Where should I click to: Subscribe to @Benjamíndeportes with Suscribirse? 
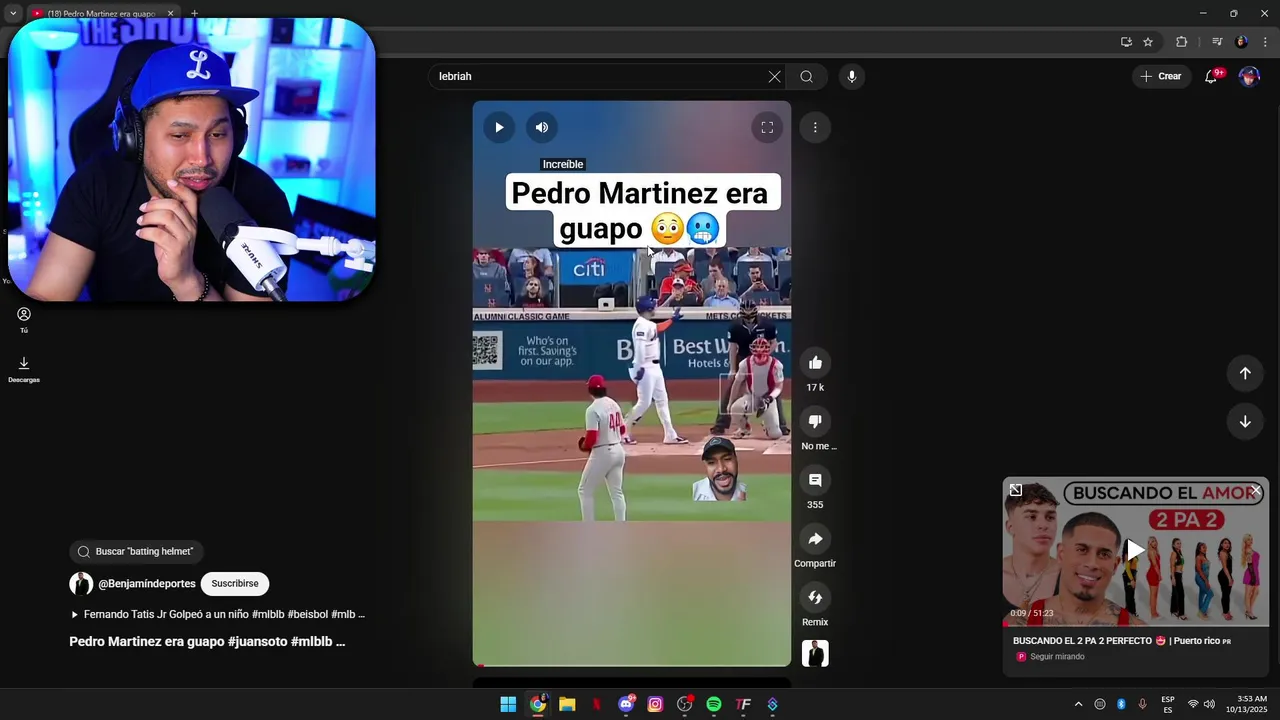[235, 584]
